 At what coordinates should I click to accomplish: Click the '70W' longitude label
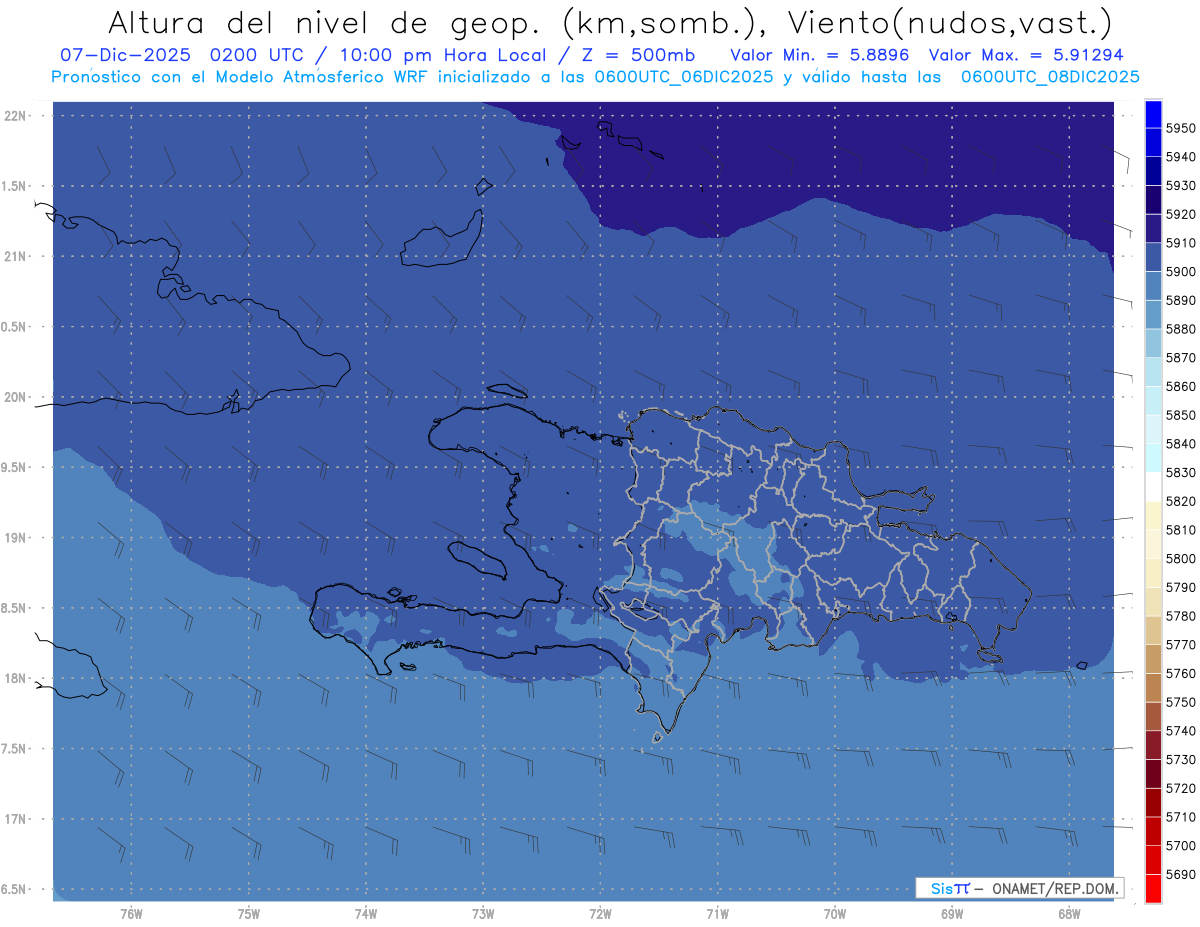tap(834, 914)
